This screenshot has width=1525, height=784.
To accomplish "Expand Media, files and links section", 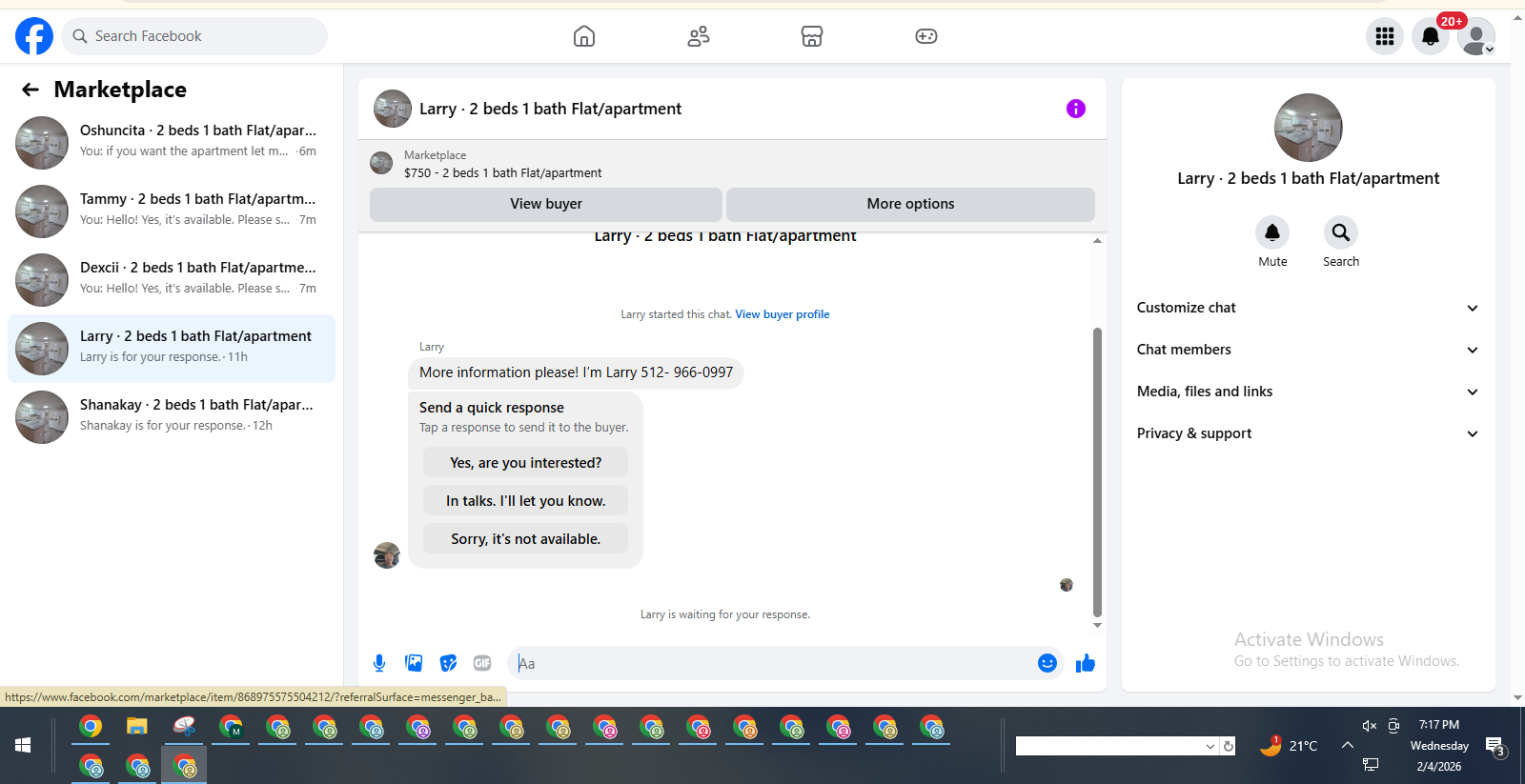I will 1308,392.
